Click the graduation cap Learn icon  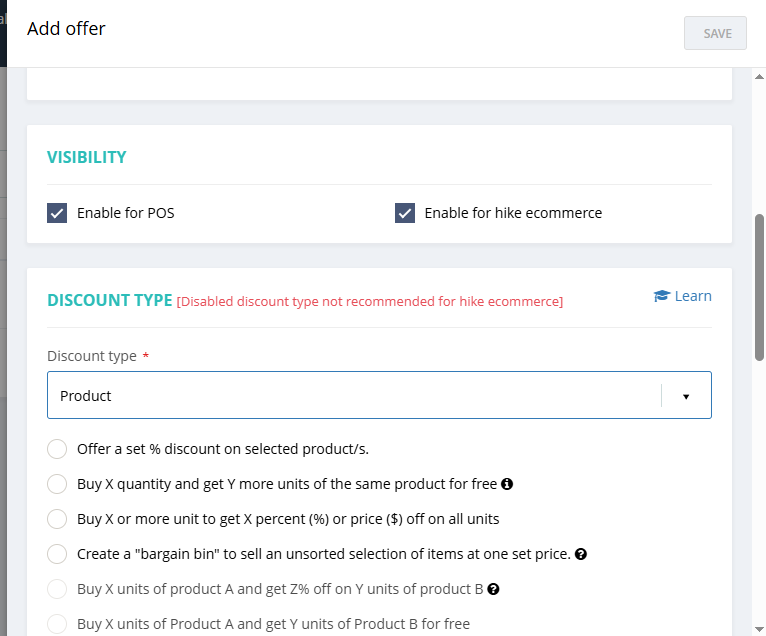tap(661, 296)
